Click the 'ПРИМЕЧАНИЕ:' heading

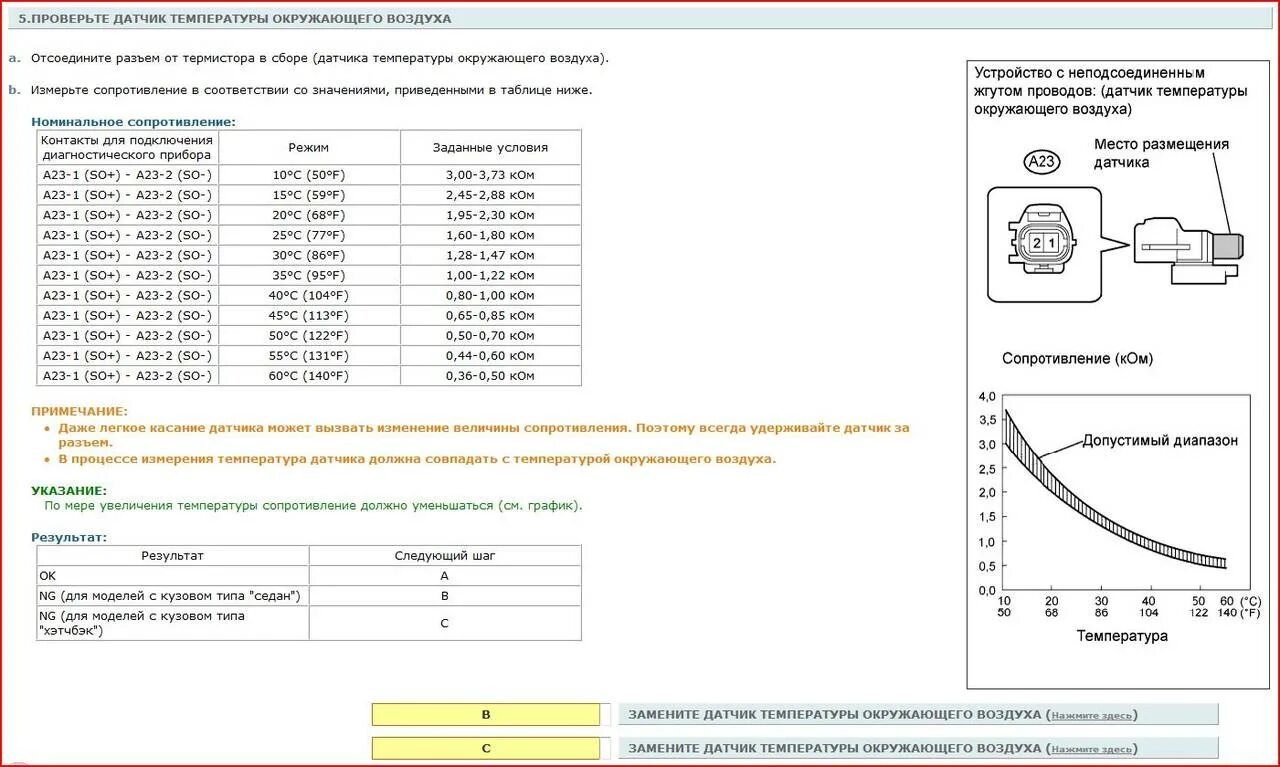coord(79,411)
